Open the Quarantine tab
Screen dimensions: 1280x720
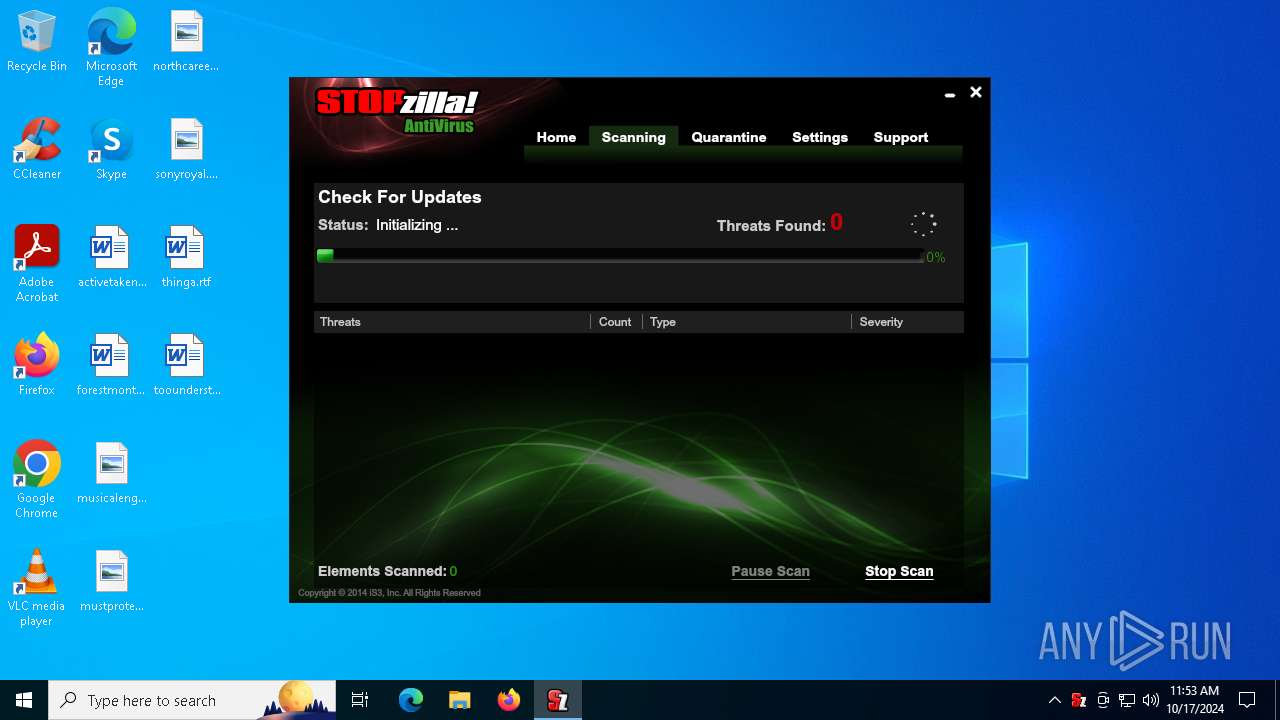[729, 137]
